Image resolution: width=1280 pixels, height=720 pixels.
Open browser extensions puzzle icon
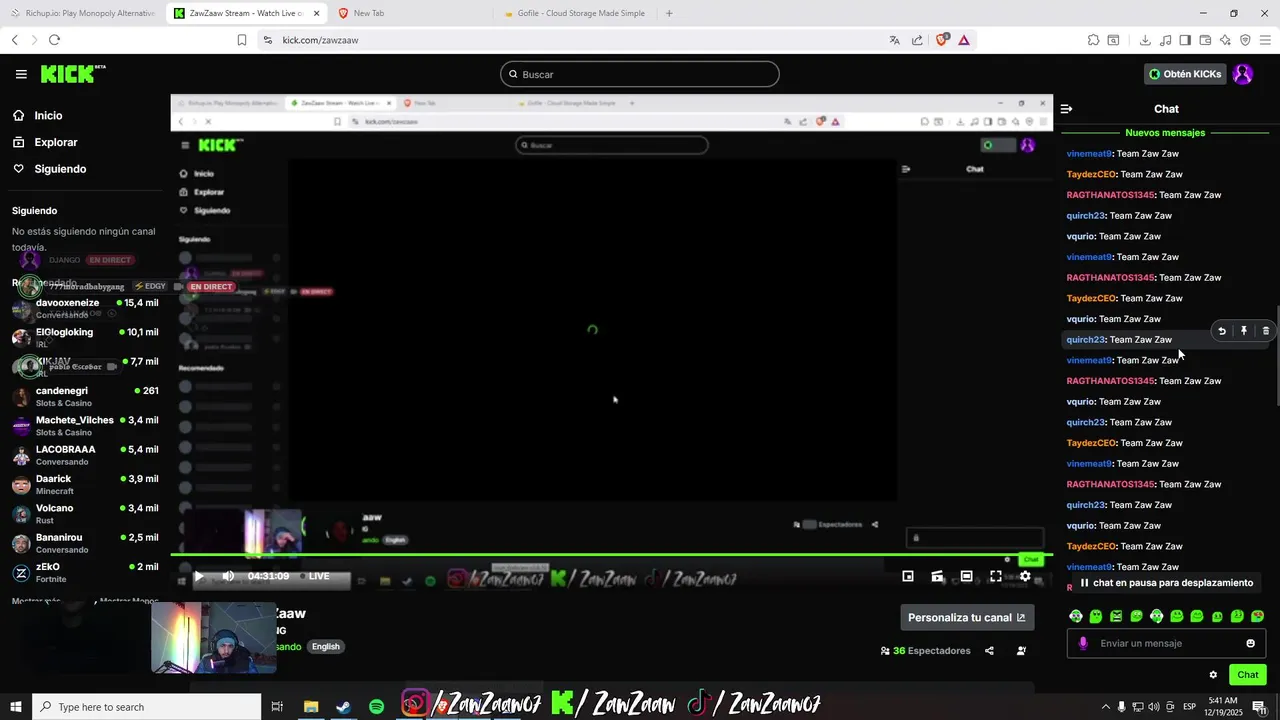click(x=1093, y=40)
